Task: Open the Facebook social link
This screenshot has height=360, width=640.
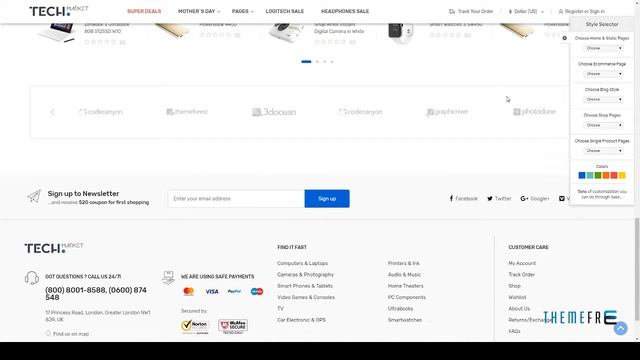Action: [463, 198]
